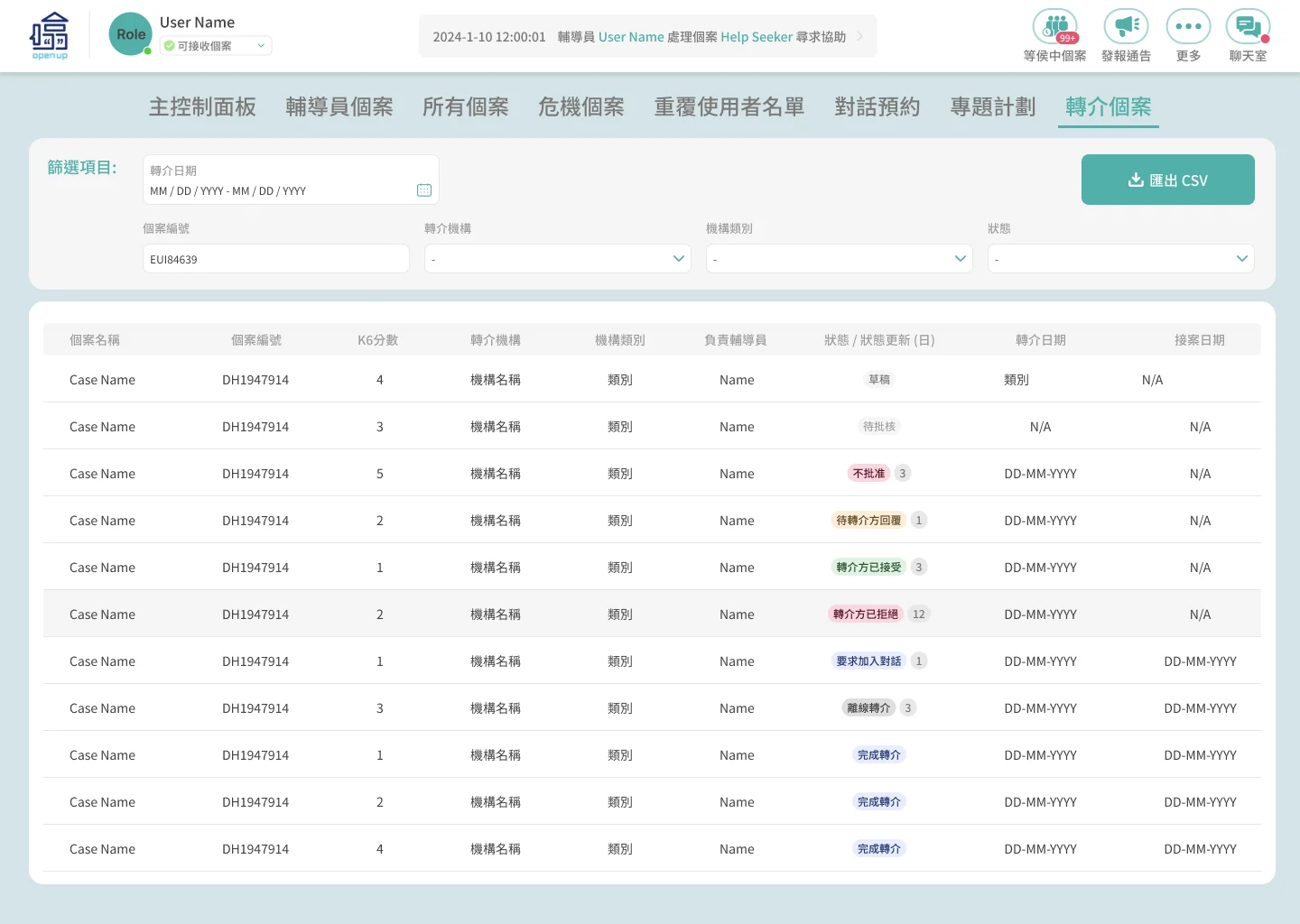Click Case Name in the 草稿 row
Image resolution: width=1300 pixels, height=924 pixels.
coord(102,380)
